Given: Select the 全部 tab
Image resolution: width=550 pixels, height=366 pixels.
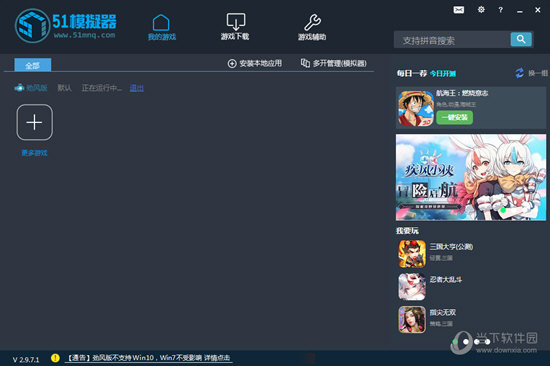Looking at the screenshot, I should pyautogui.click(x=33, y=65).
